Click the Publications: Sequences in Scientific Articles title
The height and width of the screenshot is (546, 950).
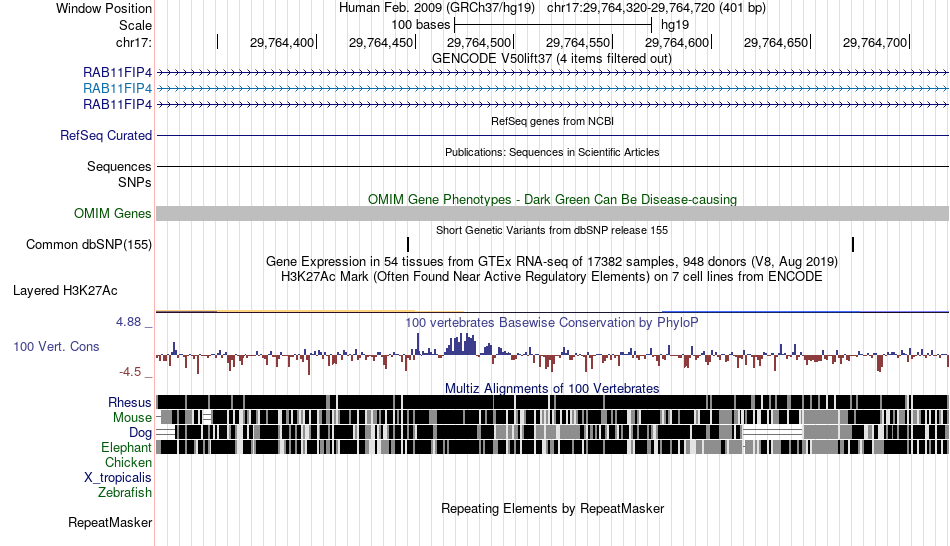click(x=552, y=152)
